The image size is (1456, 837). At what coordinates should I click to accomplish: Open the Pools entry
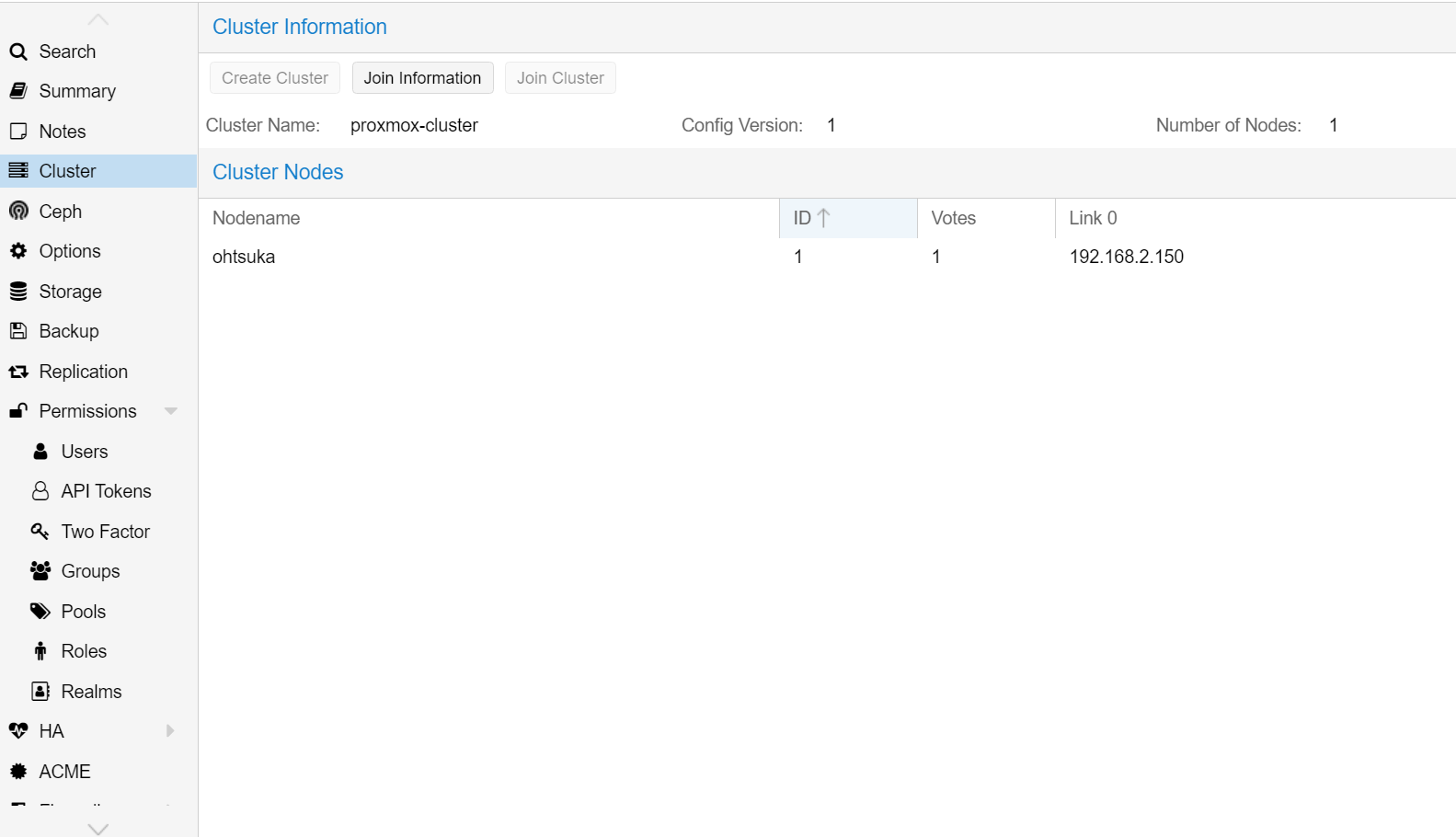[x=98, y=612]
